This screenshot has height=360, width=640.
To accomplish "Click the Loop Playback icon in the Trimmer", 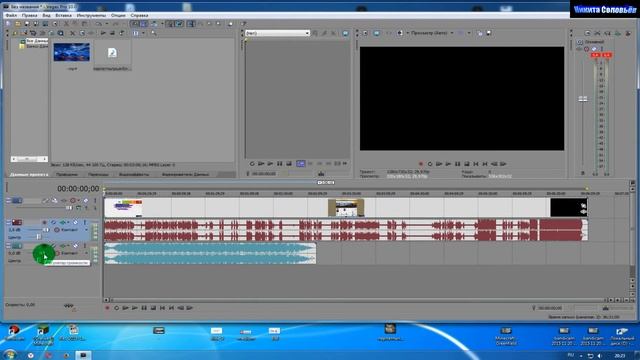I will [252, 164].
